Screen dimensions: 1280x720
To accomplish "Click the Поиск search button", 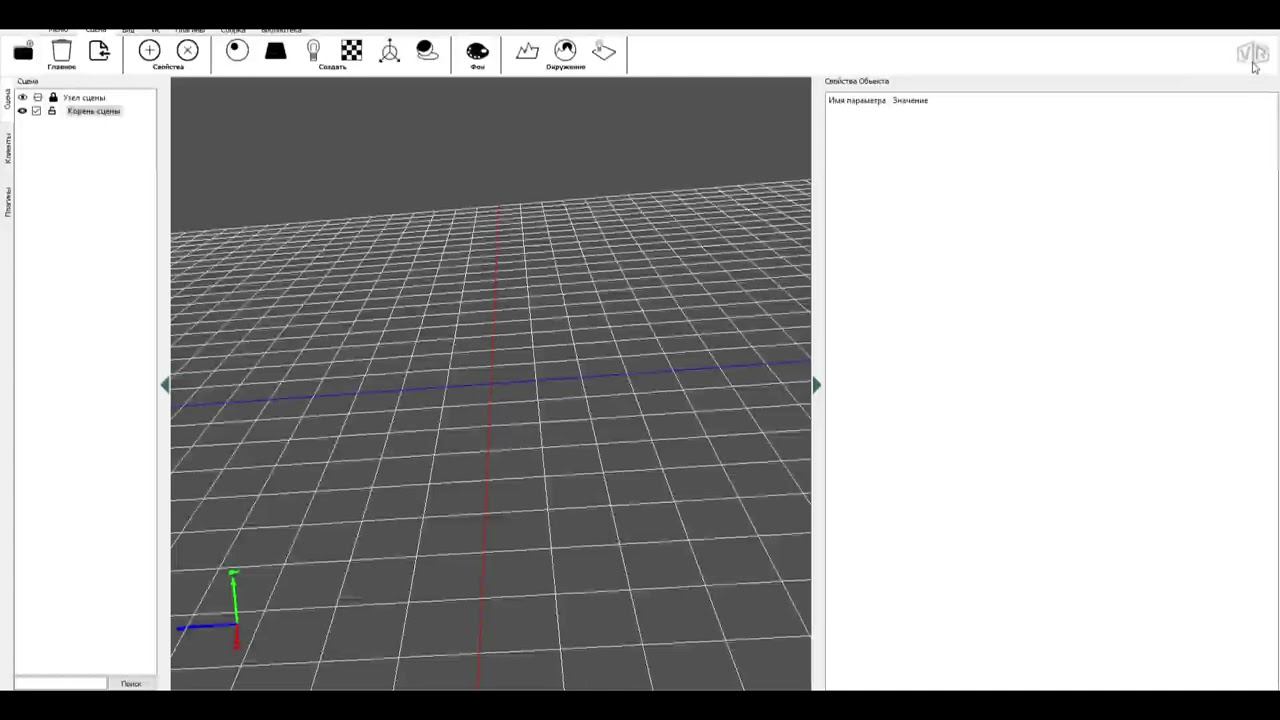I will [x=131, y=683].
